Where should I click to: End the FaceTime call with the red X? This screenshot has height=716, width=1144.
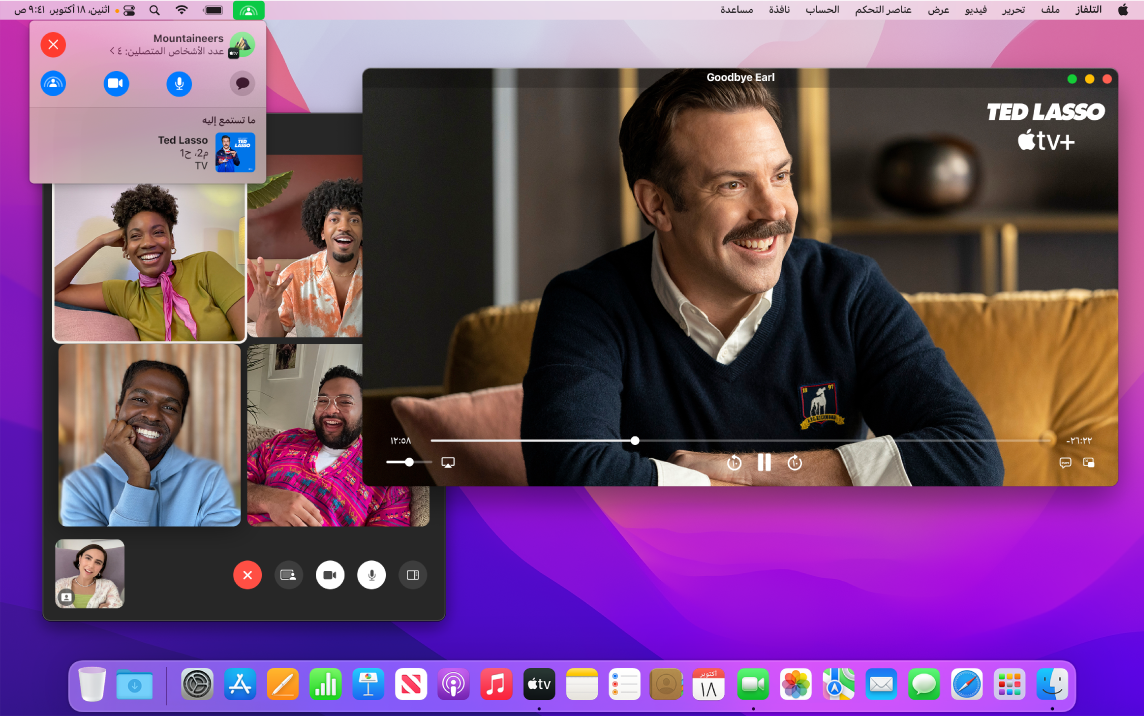coord(247,575)
